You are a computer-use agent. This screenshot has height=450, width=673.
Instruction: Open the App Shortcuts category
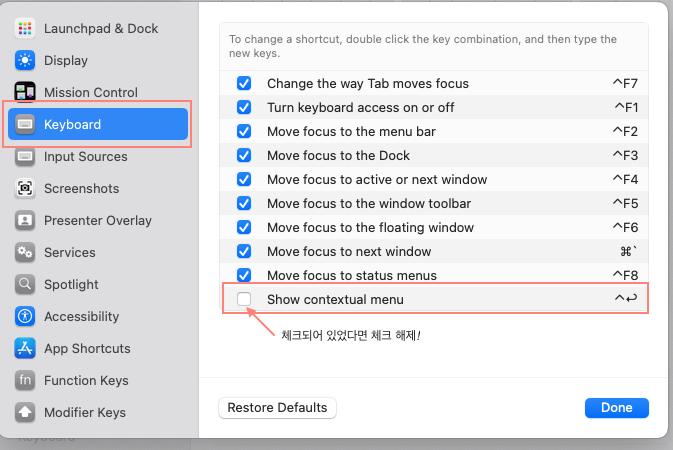(87, 349)
